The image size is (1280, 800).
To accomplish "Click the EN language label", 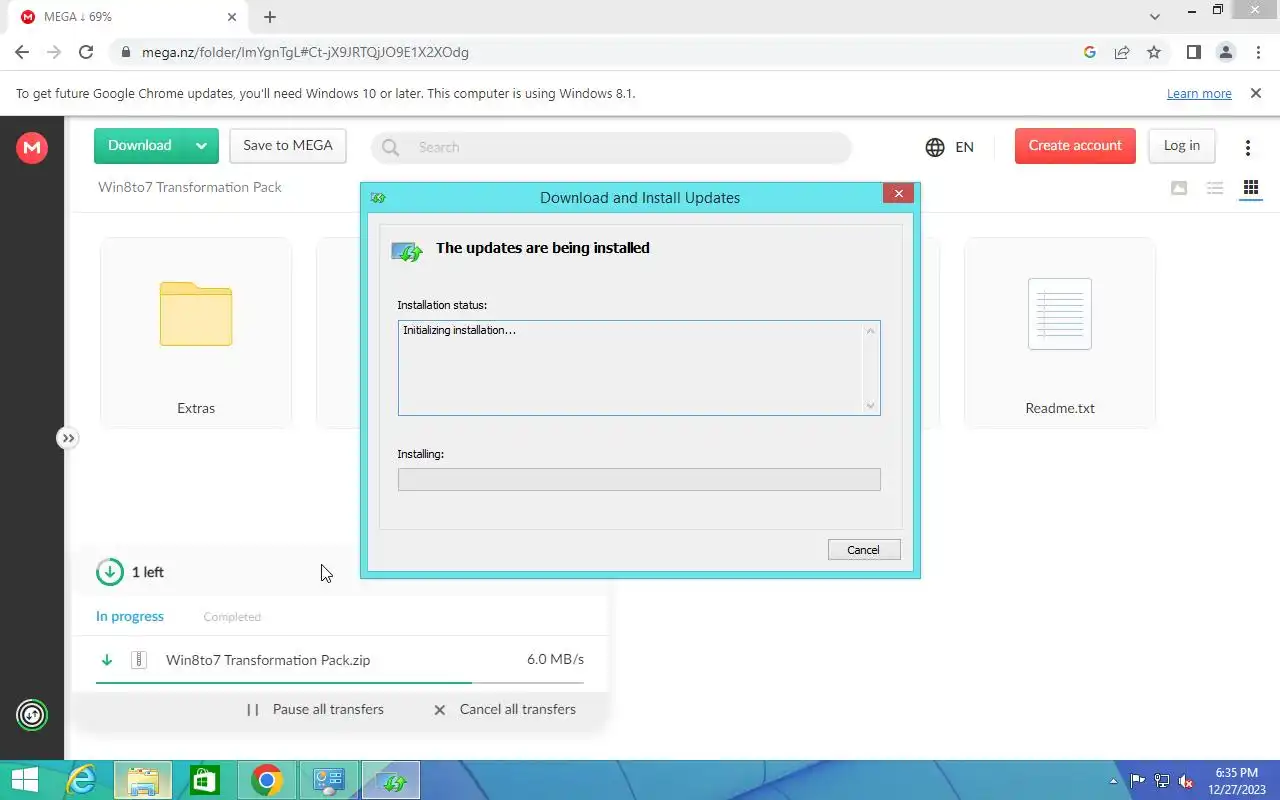I will click(x=964, y=147).
